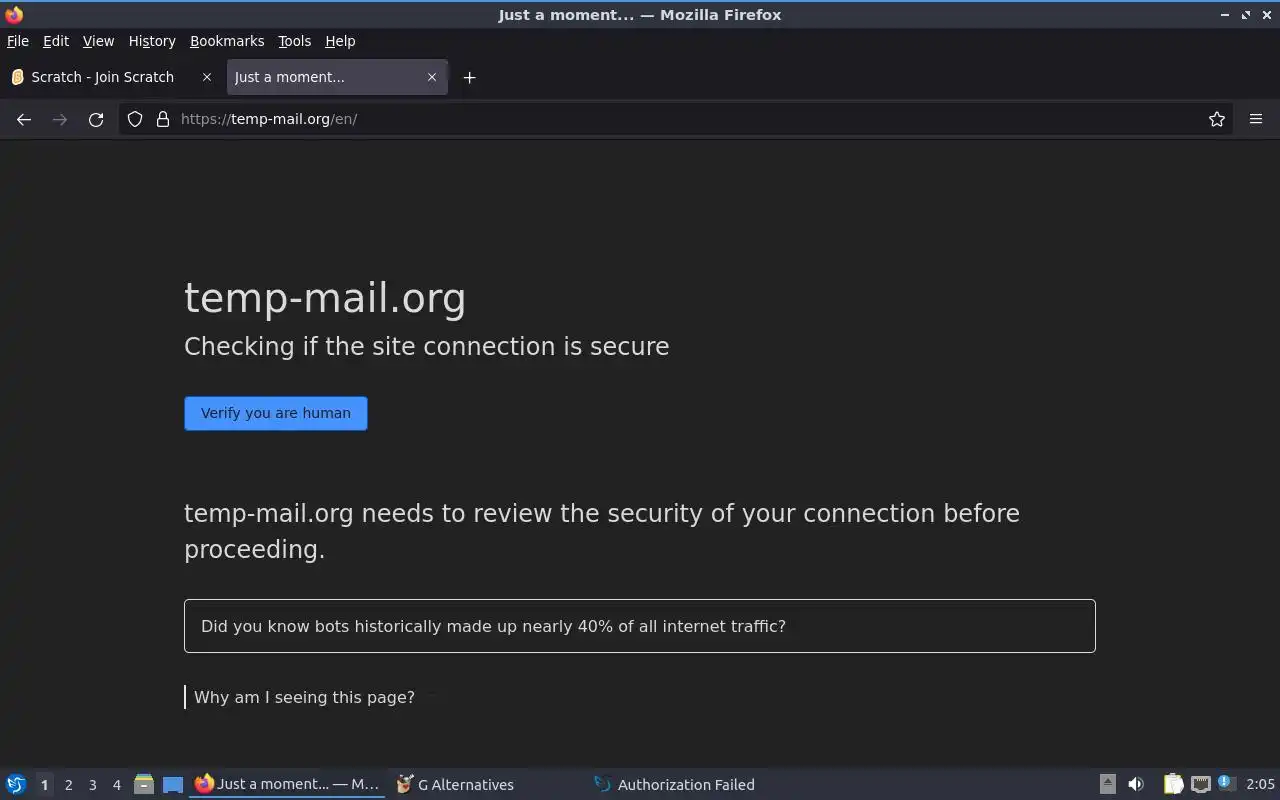Open the volume speaker tray icon
The height and width of the screenshot is (800, 1280).
(1136, 785)
